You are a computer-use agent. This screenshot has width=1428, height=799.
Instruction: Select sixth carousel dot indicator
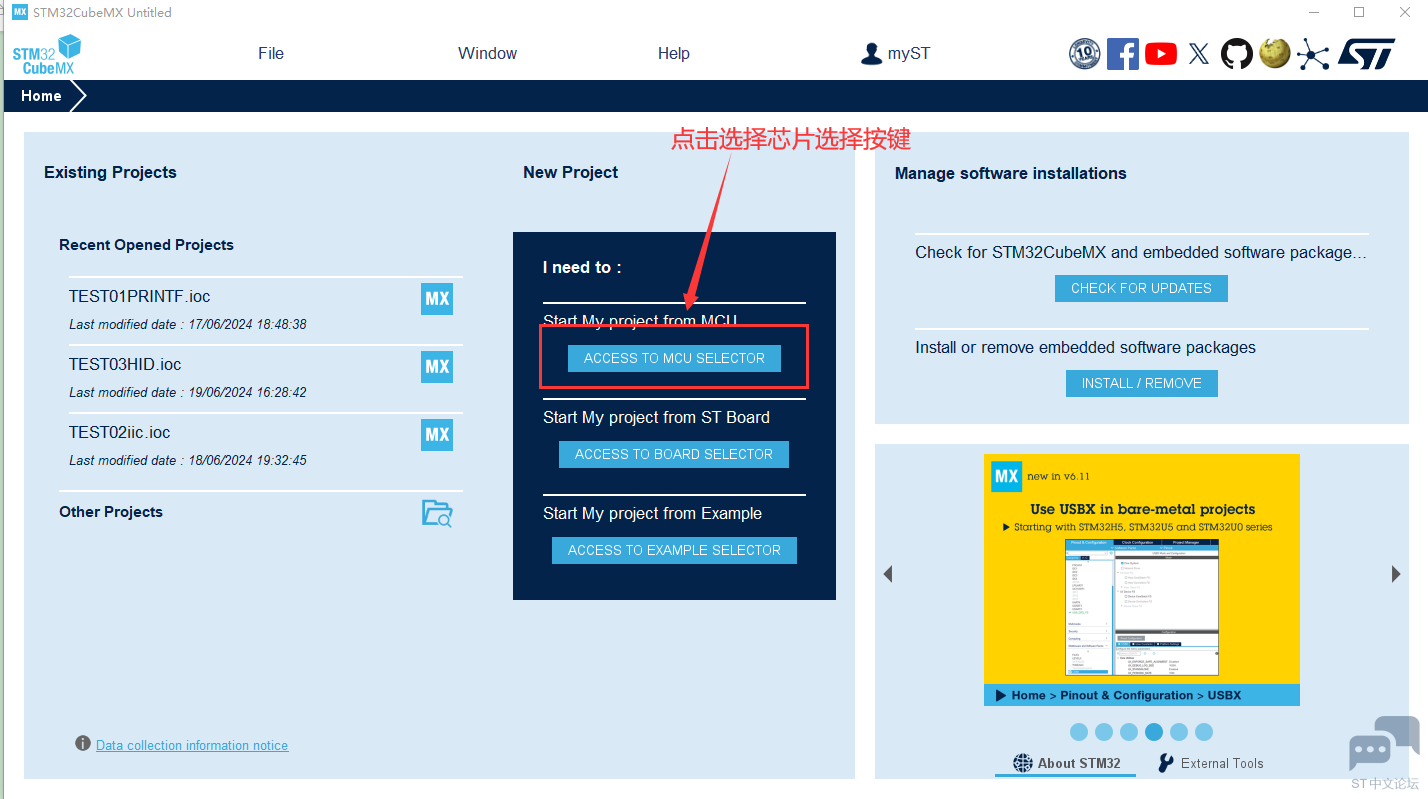click(1204, 732)
